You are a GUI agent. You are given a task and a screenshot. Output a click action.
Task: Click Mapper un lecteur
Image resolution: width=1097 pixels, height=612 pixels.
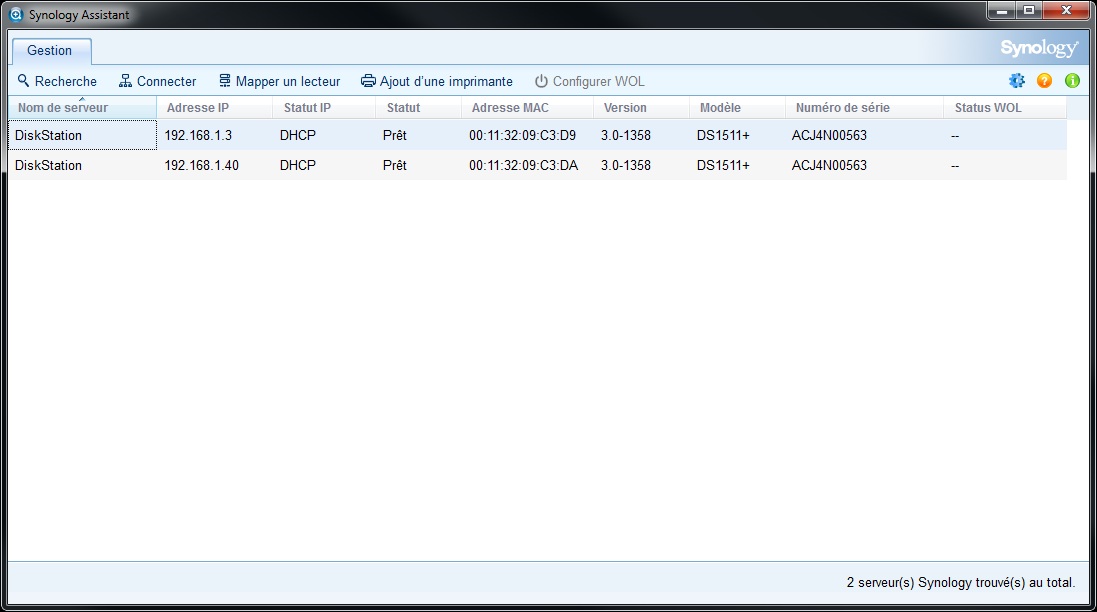click(x=279, y=81)
